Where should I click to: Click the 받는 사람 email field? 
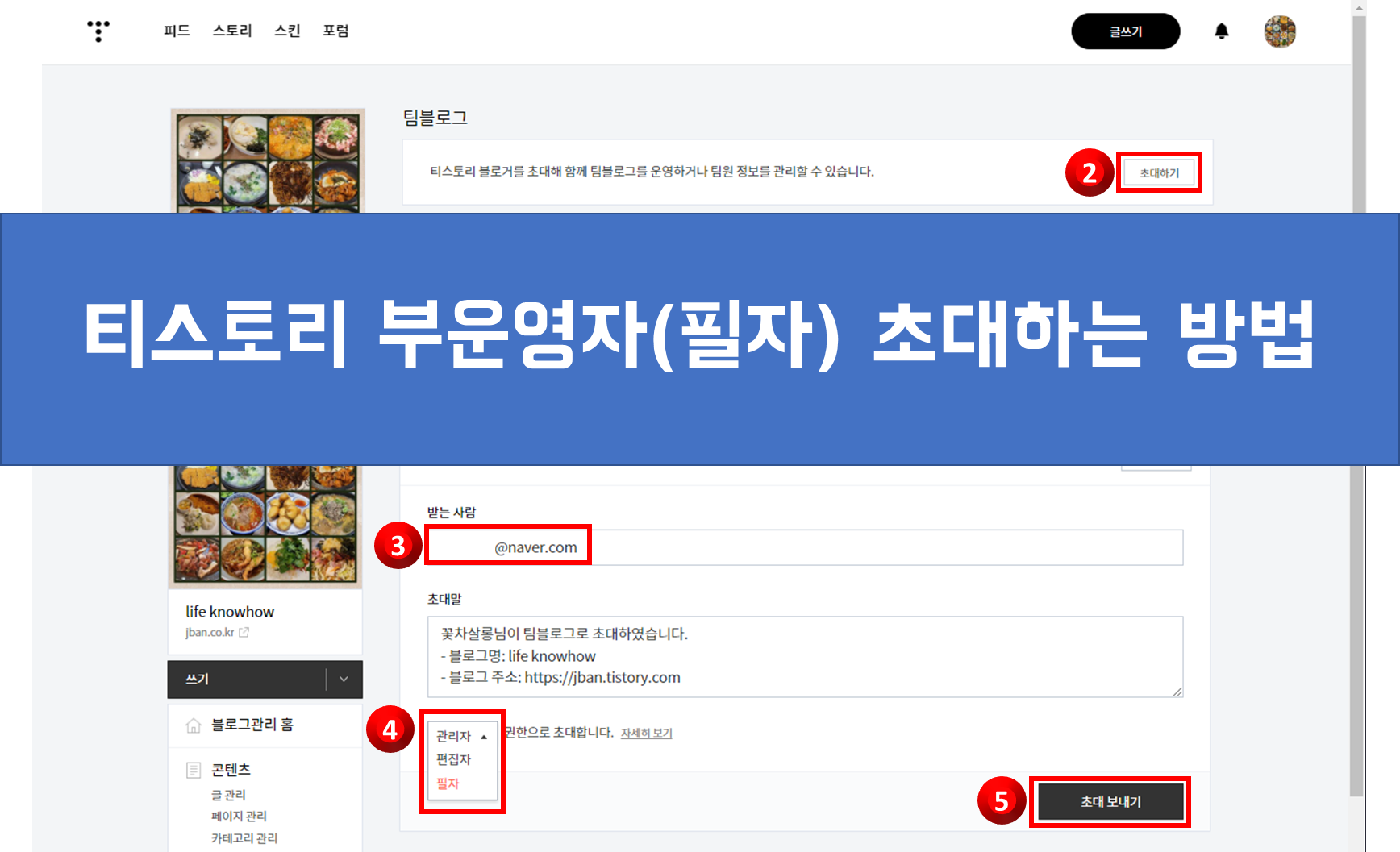point(805,547)
